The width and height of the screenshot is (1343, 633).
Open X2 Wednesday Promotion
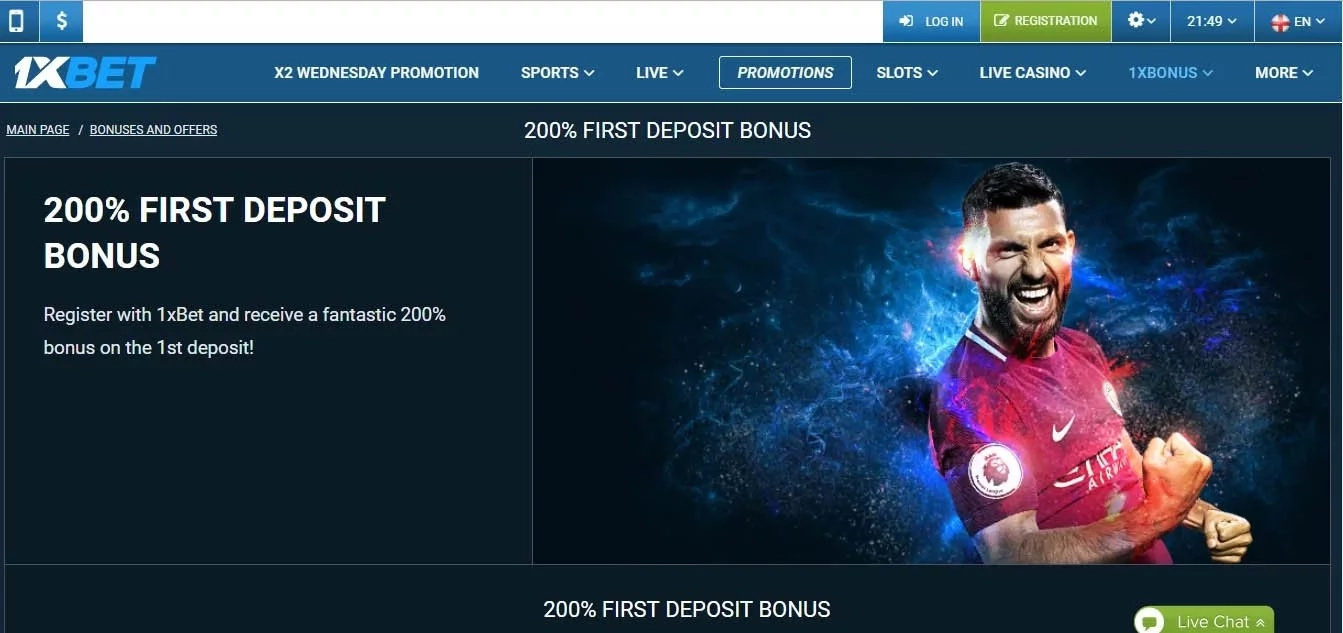pos(376,73)
